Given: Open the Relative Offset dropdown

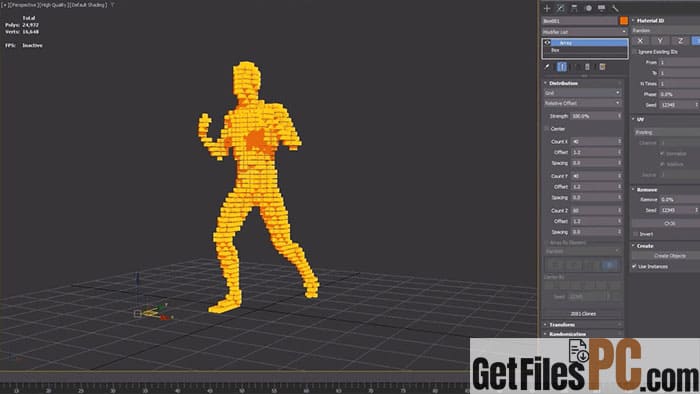Looking at the screenshot, I should click(x=582, y=103).
